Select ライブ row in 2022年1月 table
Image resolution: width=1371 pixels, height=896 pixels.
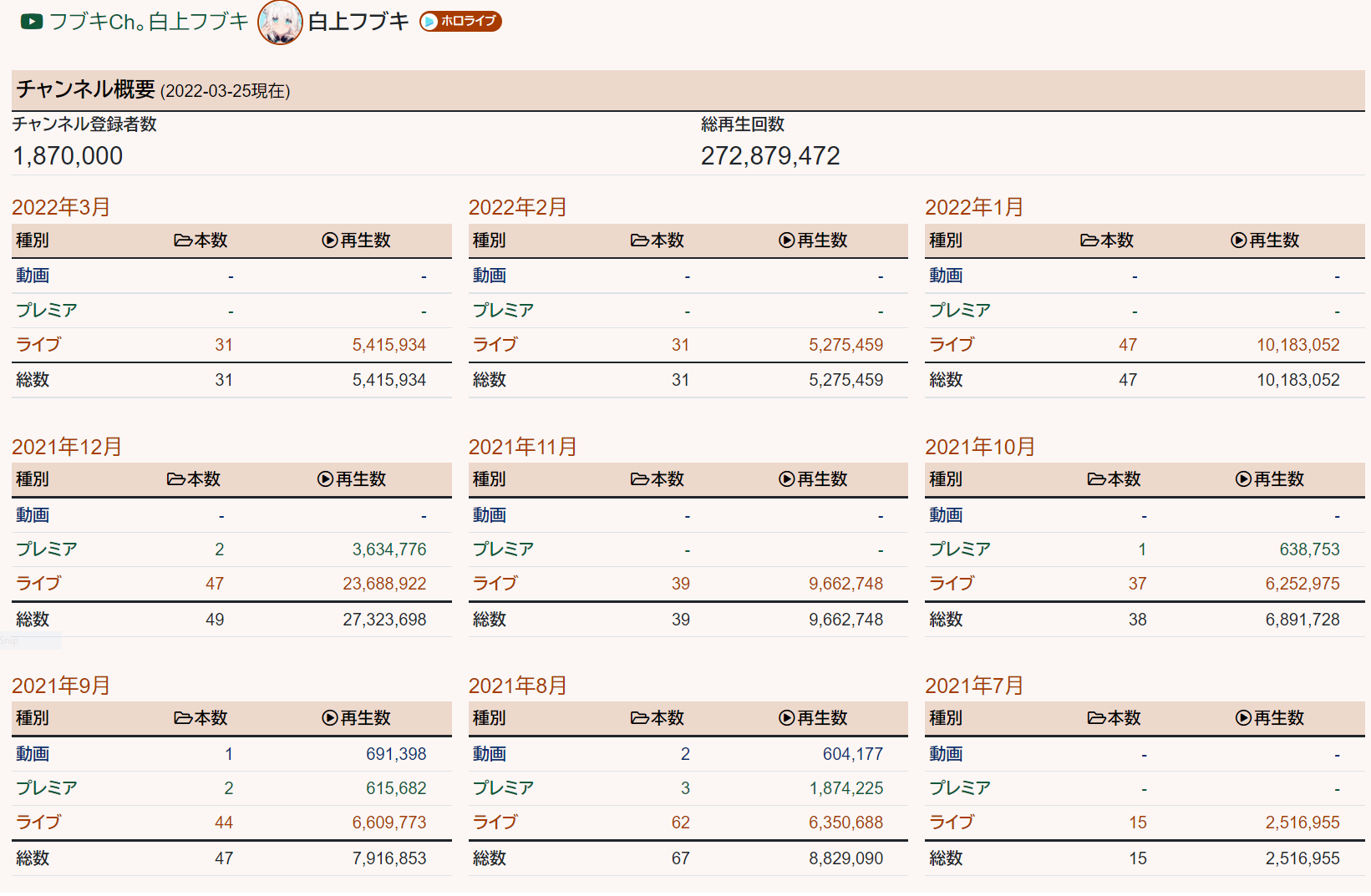[x=952, y=345]
